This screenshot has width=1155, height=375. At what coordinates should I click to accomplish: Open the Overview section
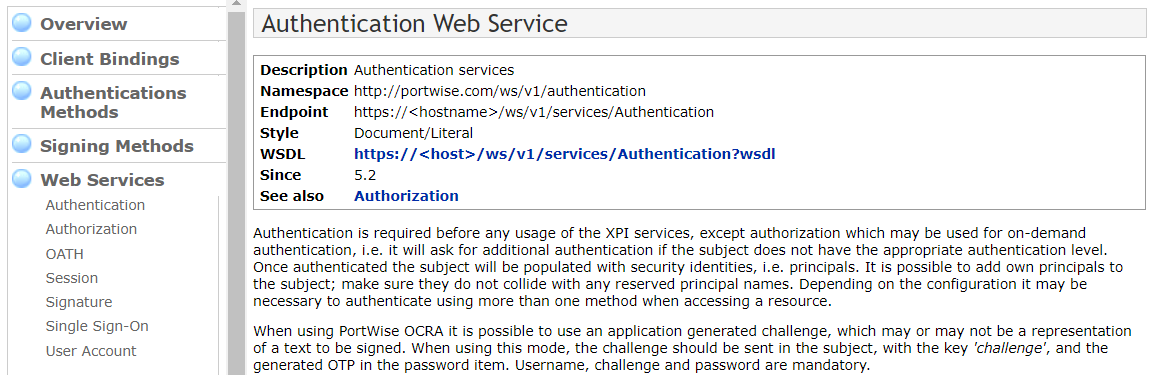tap(83, 24)
